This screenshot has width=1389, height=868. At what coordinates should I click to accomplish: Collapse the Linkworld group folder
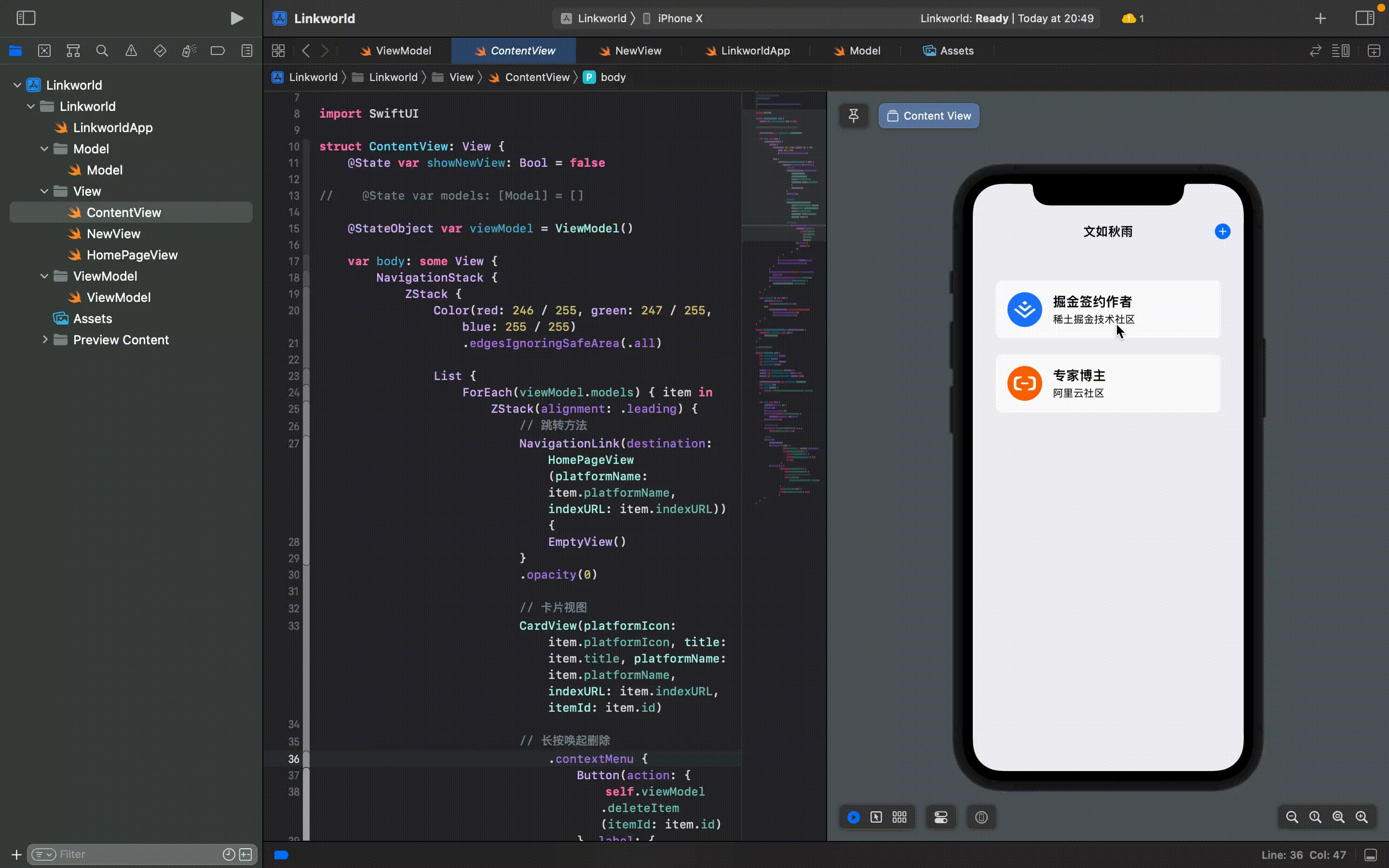coord(31,107)
